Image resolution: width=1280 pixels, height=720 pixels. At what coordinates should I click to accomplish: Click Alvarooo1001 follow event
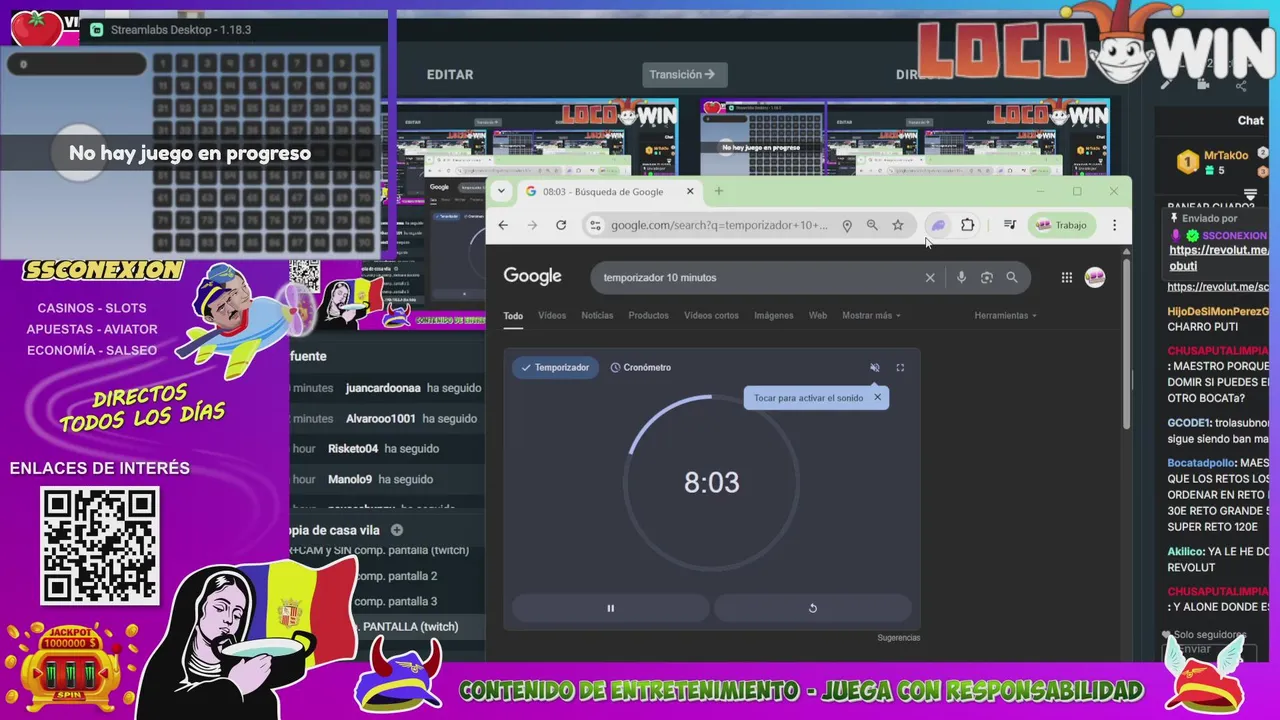(388, 418)
